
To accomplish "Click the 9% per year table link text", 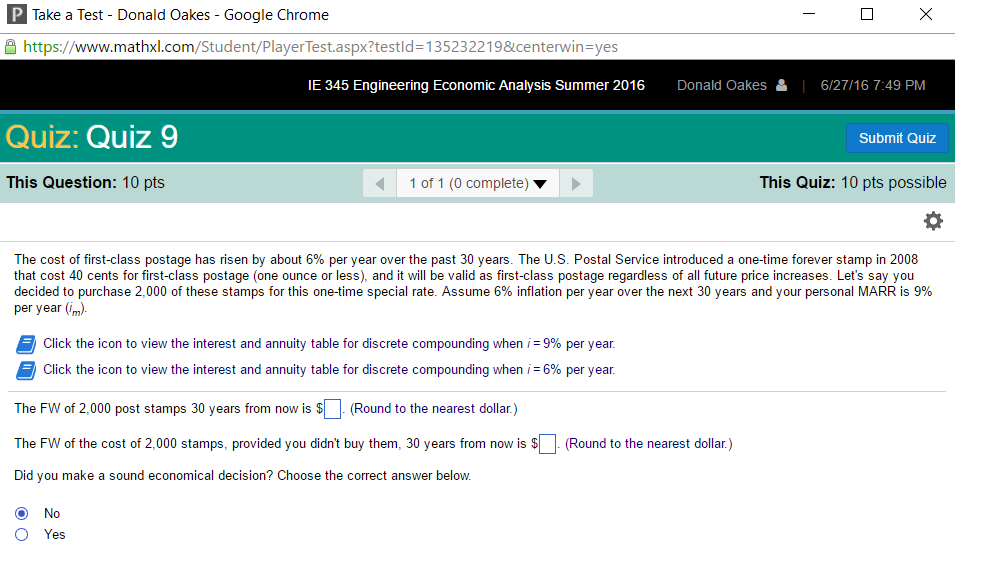I will (x=329, y=344).
